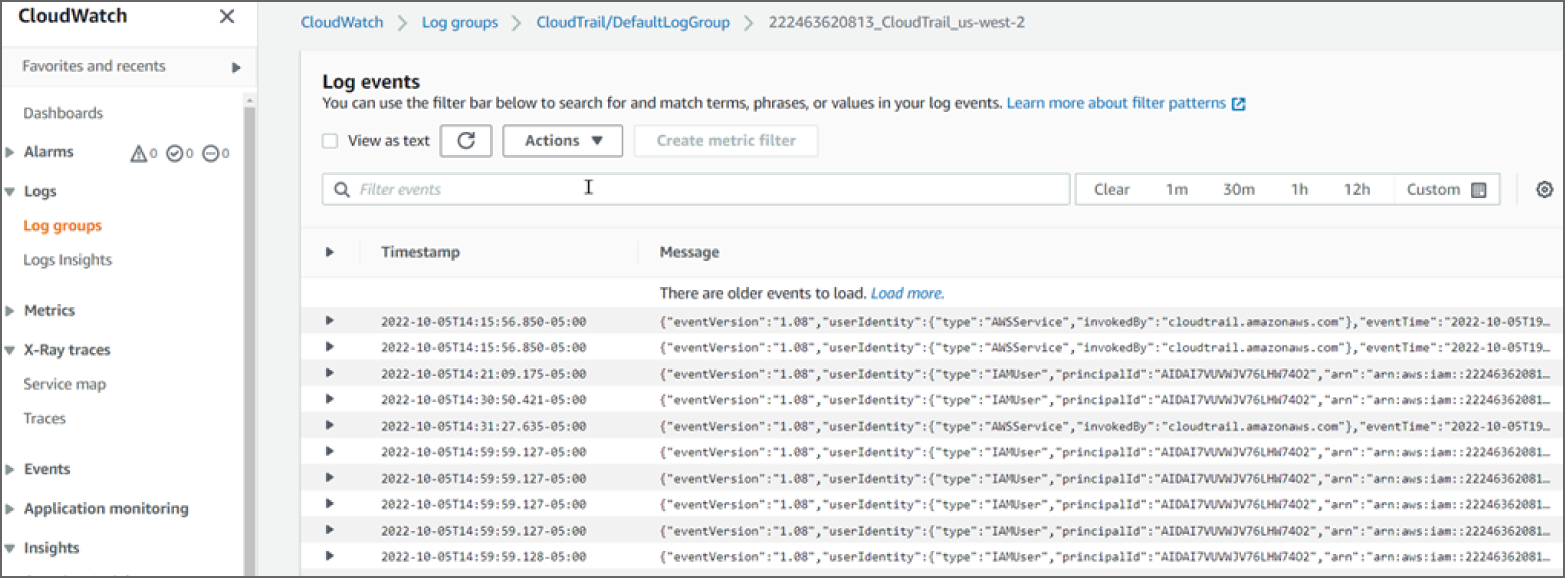Click the CloudWatch sidebar title
Screen dimensions: 1565x578
(72, 17)
